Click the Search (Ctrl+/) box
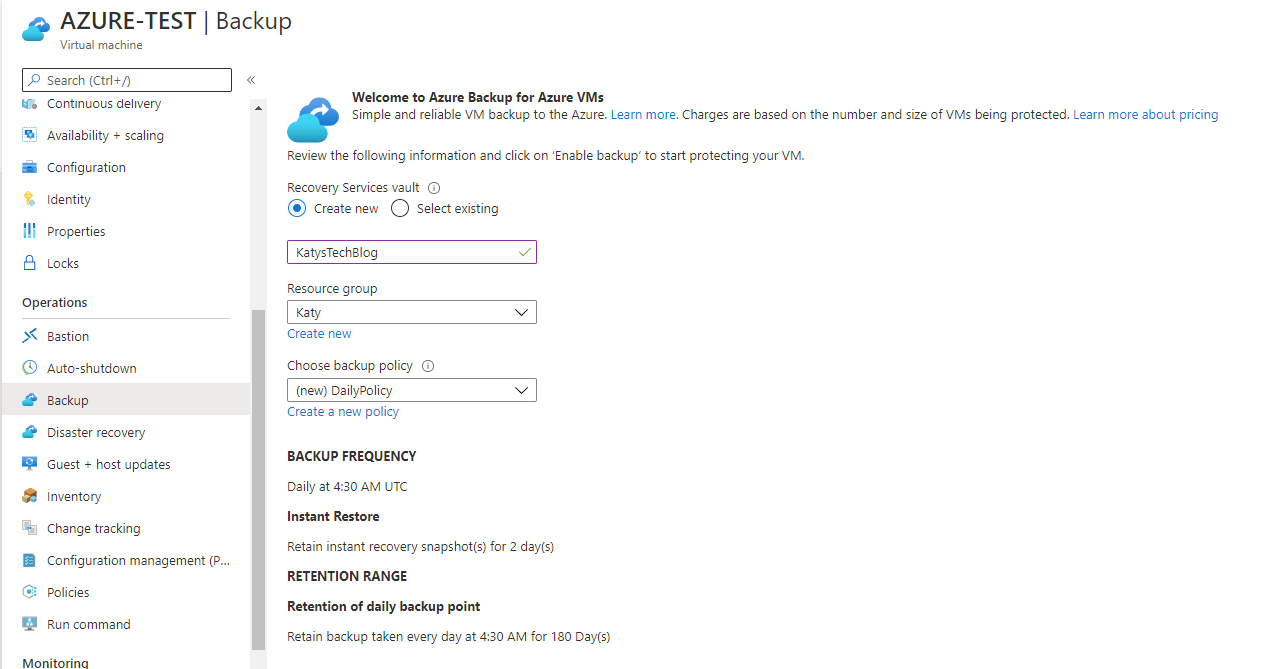This screenshot has width=1269, height=669. (x=127, y=80)
